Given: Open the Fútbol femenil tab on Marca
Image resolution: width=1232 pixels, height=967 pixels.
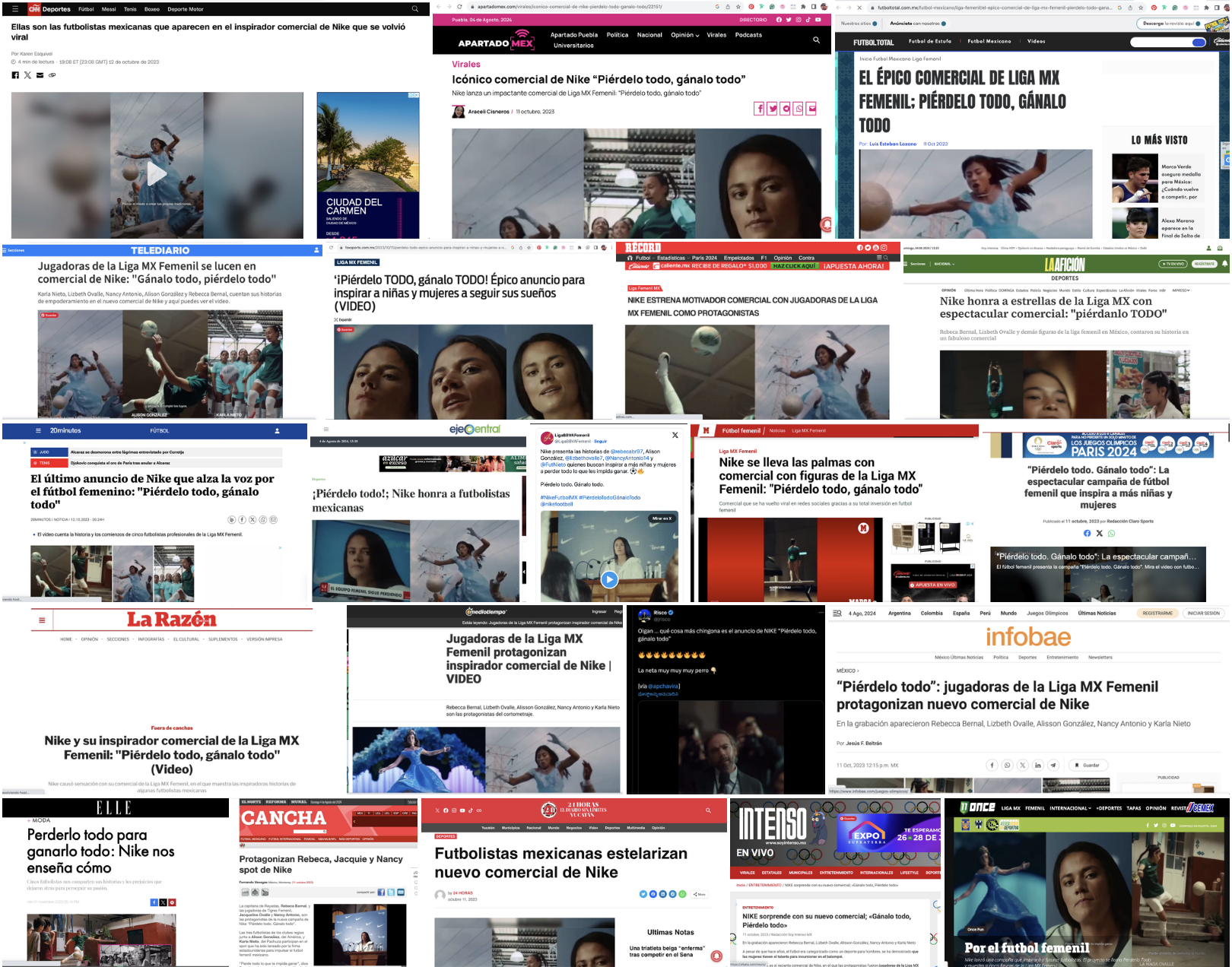Looking at the screenshot, I should click(741, 430).
